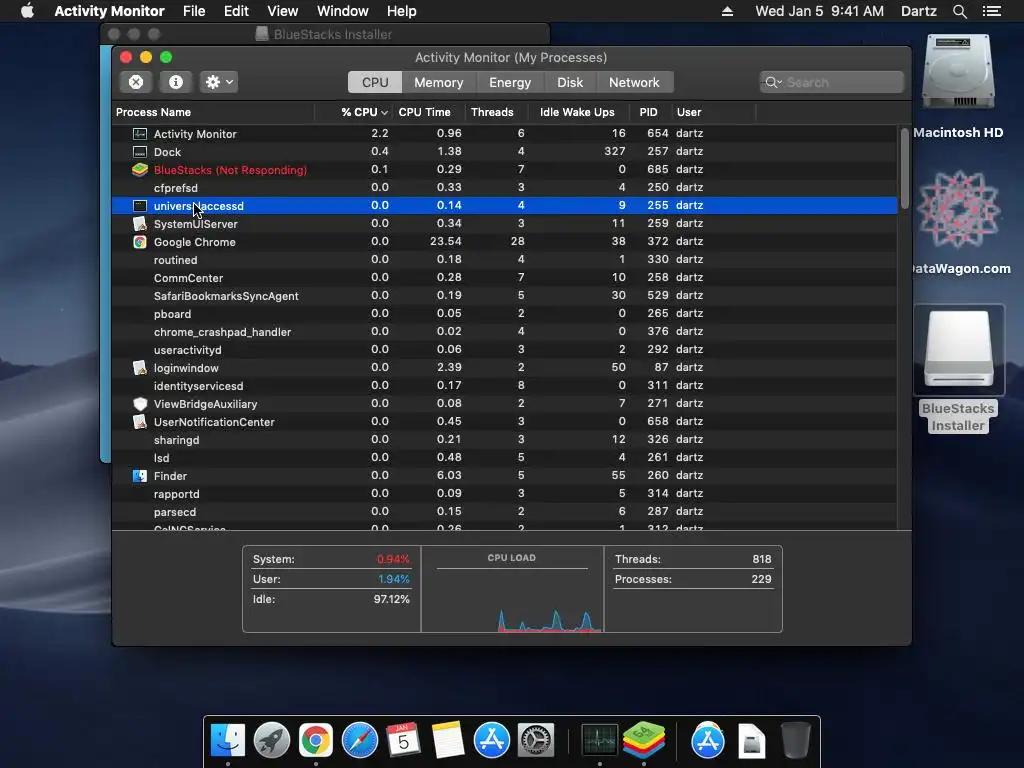
Task: Select the SystemUIServer process icon
Action: (x=140, y=224)
